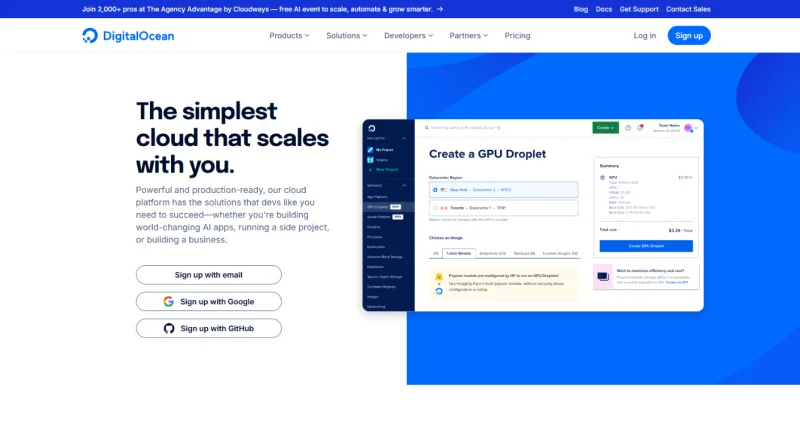Expand the Partners menu

(468, 36)
